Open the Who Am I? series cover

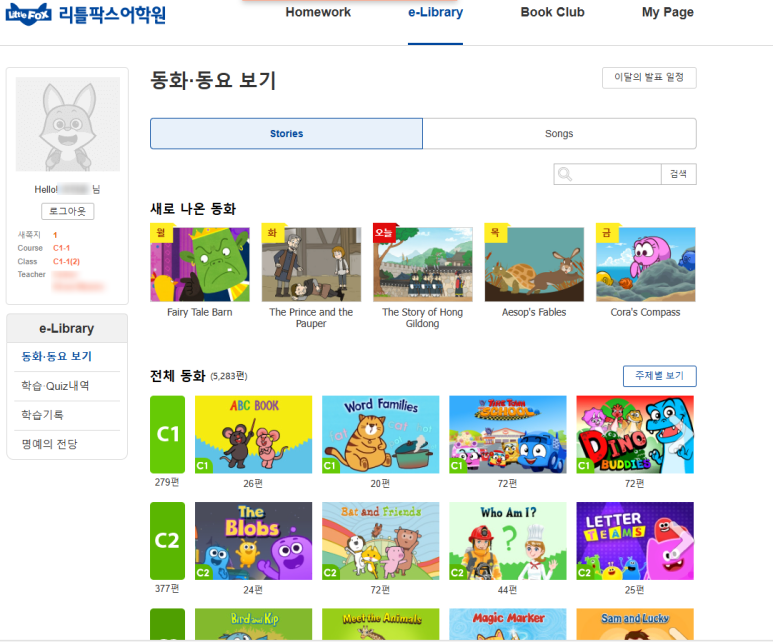coord(508,540)
